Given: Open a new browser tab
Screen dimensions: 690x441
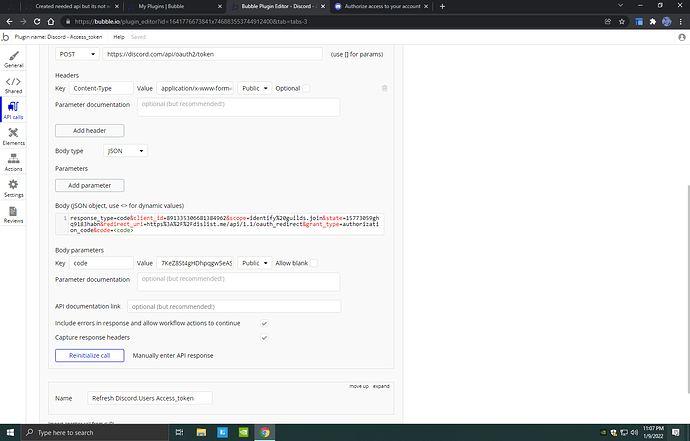Looking at the screenshot, I should (x=442, y=6).
